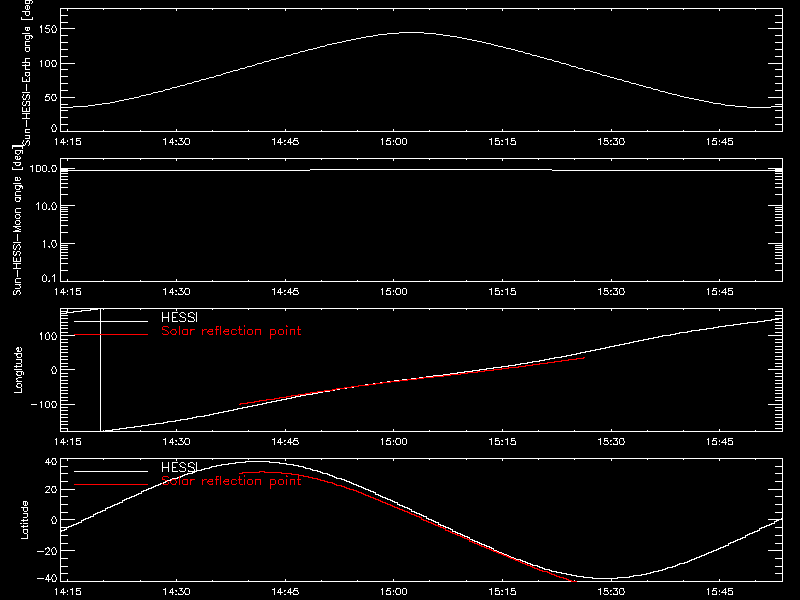Click 15:00 label under the Earth angle plot
Viewport: 800px width, 600px height.
[393, 142]
